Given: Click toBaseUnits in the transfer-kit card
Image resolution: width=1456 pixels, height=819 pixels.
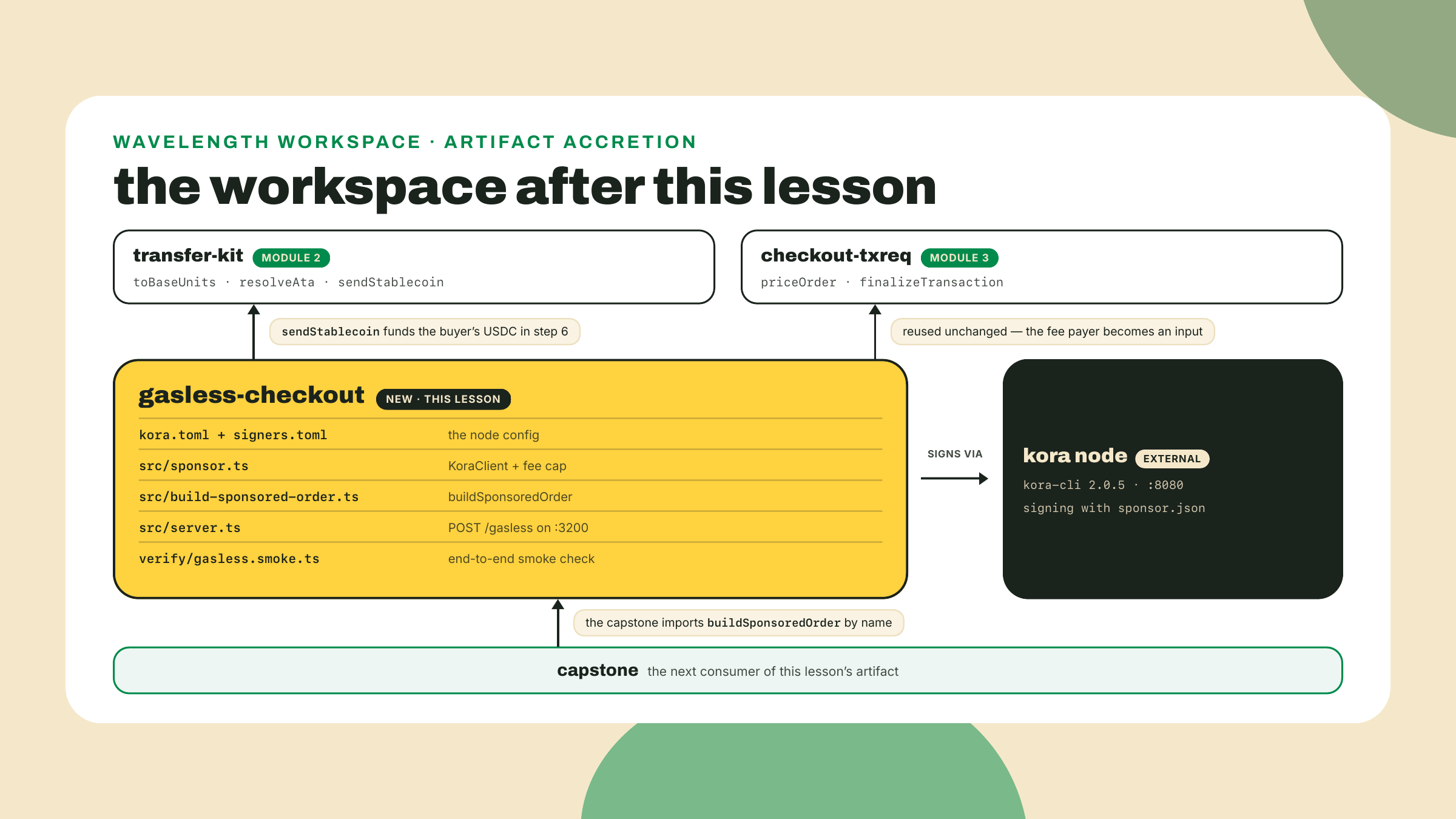Looking at the screenshot, I should click(175, 282).
